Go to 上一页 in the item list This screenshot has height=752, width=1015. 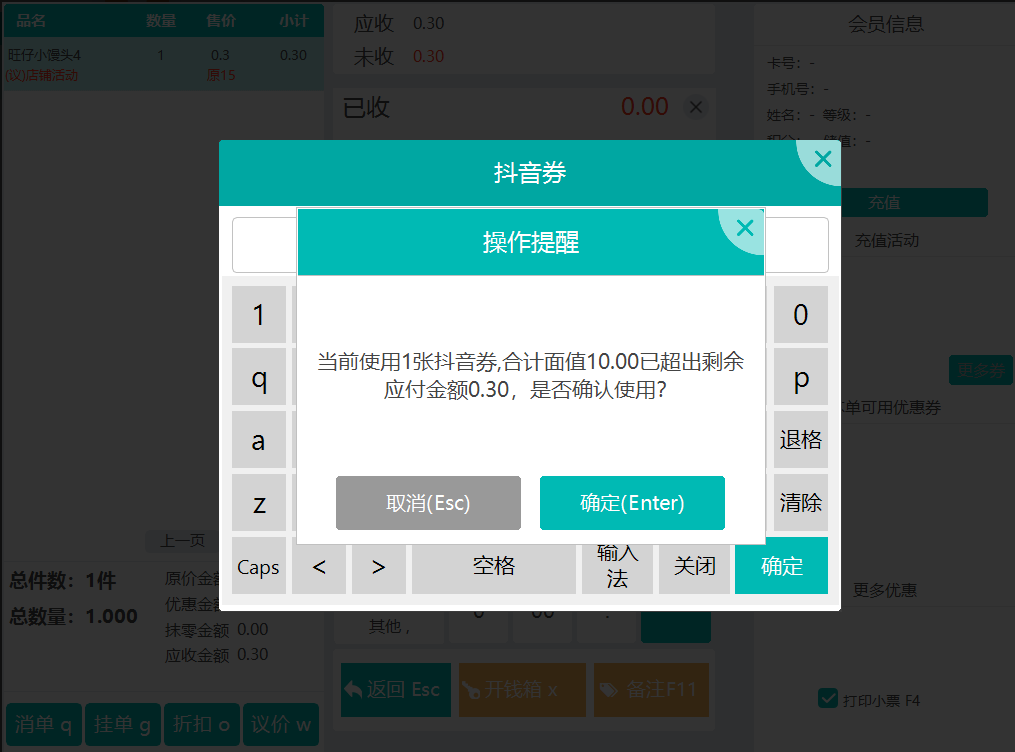tap(183, 540)
